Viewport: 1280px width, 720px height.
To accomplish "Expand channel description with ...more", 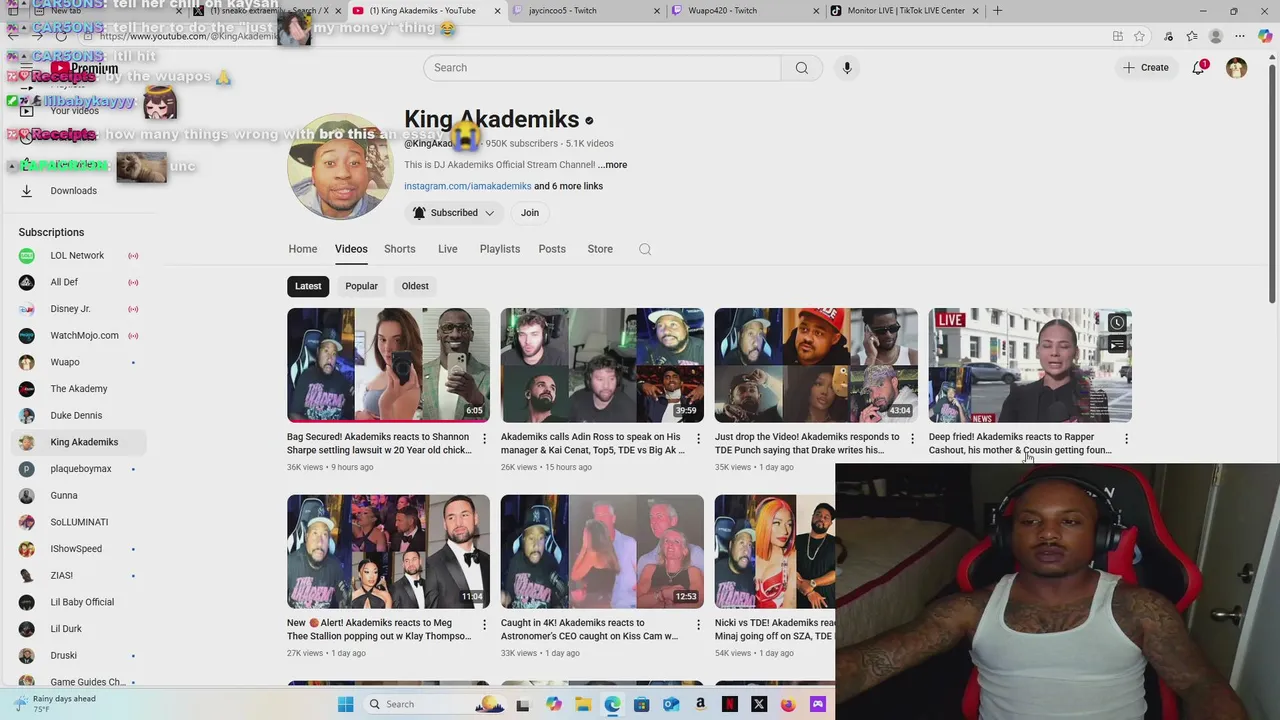I will coord(613,165).
